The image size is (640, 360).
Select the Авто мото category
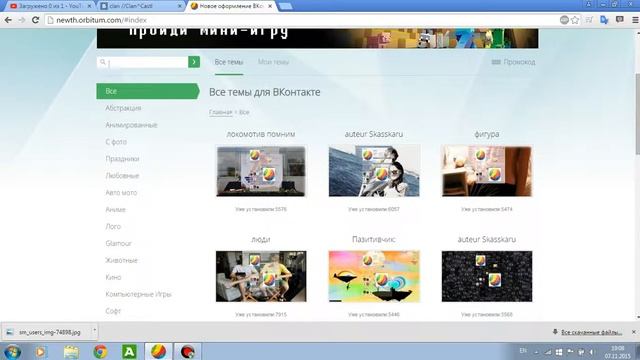coord(121,193)
